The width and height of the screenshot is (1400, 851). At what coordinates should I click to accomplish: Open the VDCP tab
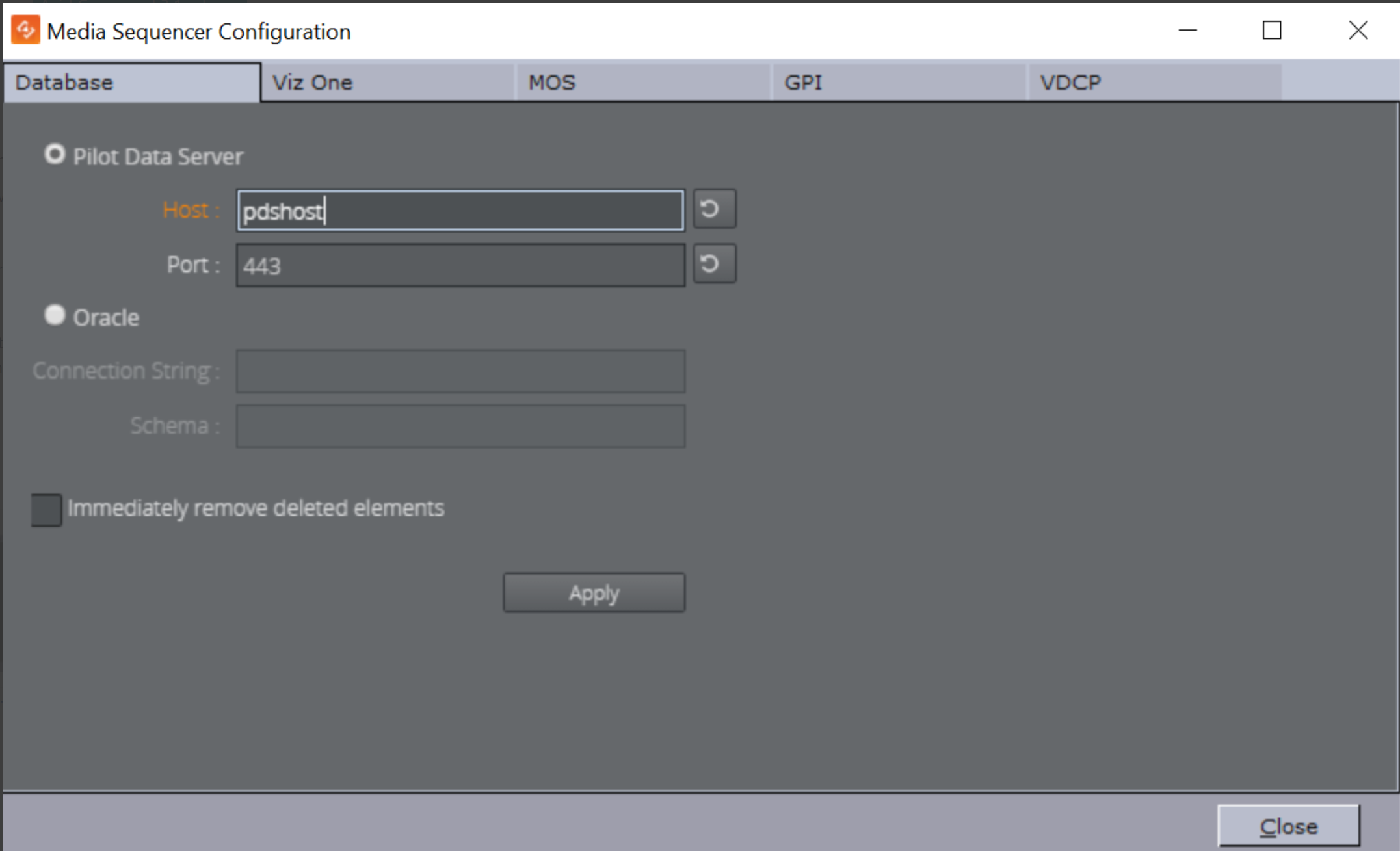click(x=1155, y=83)
